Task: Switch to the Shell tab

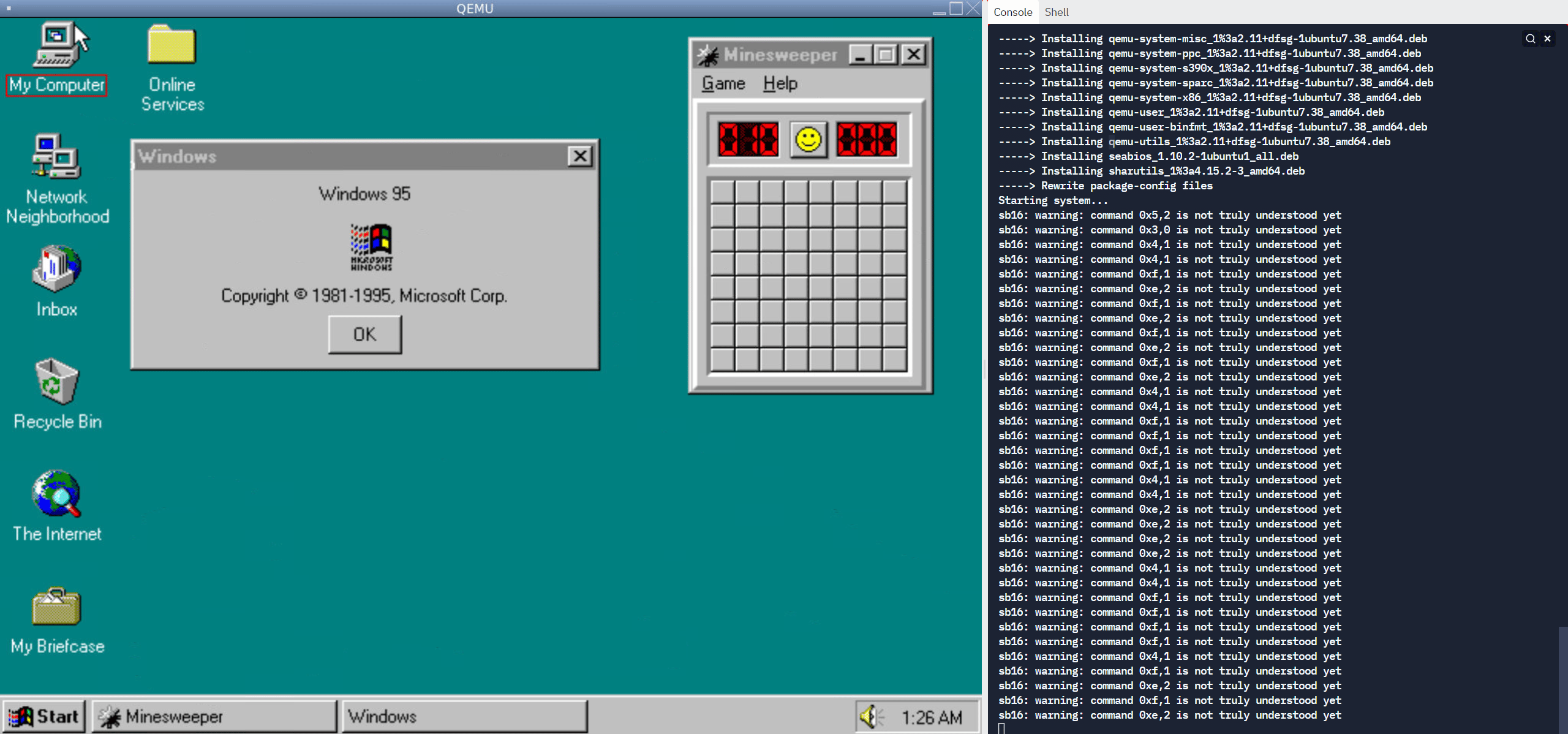Action: pos(1057,12)
